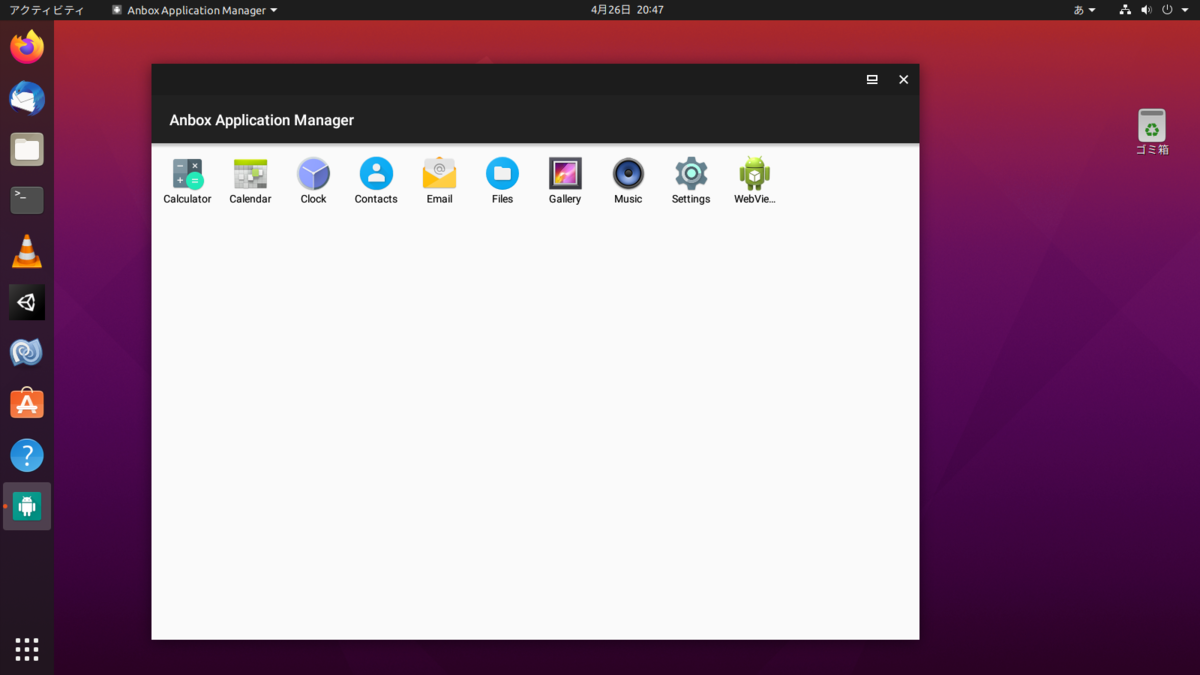Open the Clock app
This screenshot has width=1200, height=675.
coord(313,181)
